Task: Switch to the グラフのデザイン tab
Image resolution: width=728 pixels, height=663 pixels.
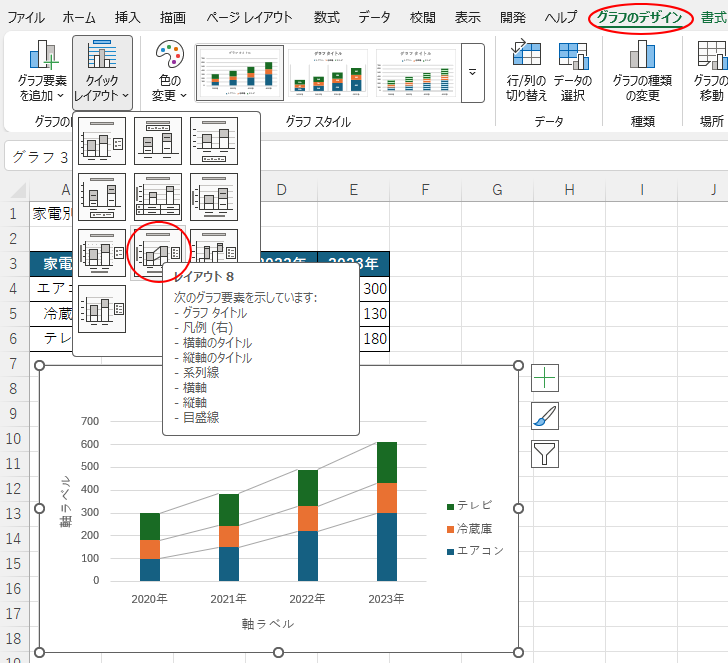Action: point(640,18)
